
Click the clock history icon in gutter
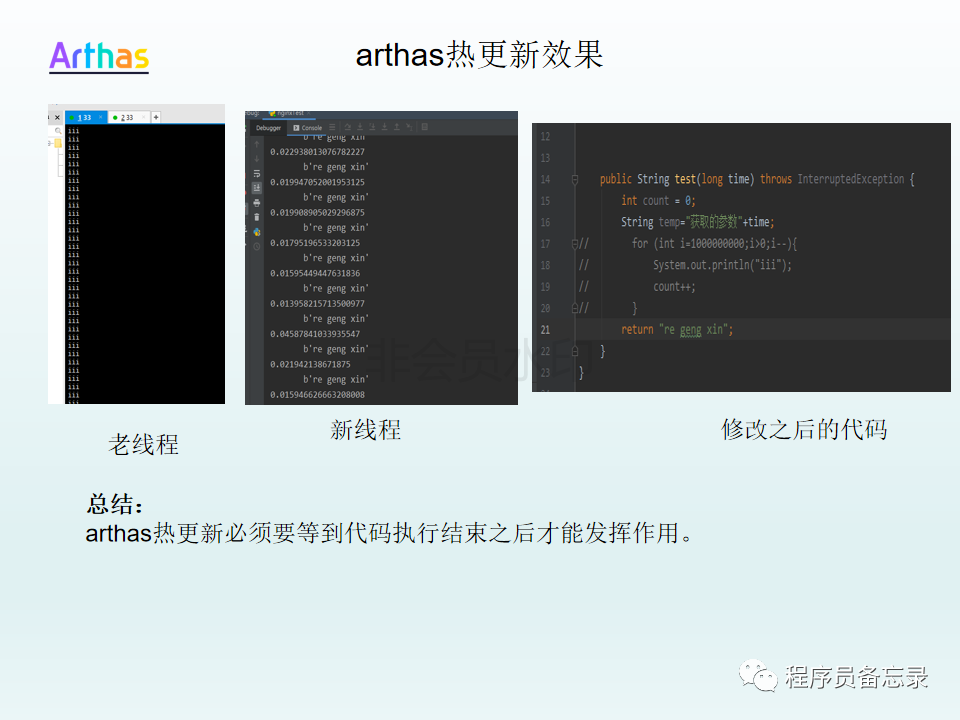click(257, 247)
